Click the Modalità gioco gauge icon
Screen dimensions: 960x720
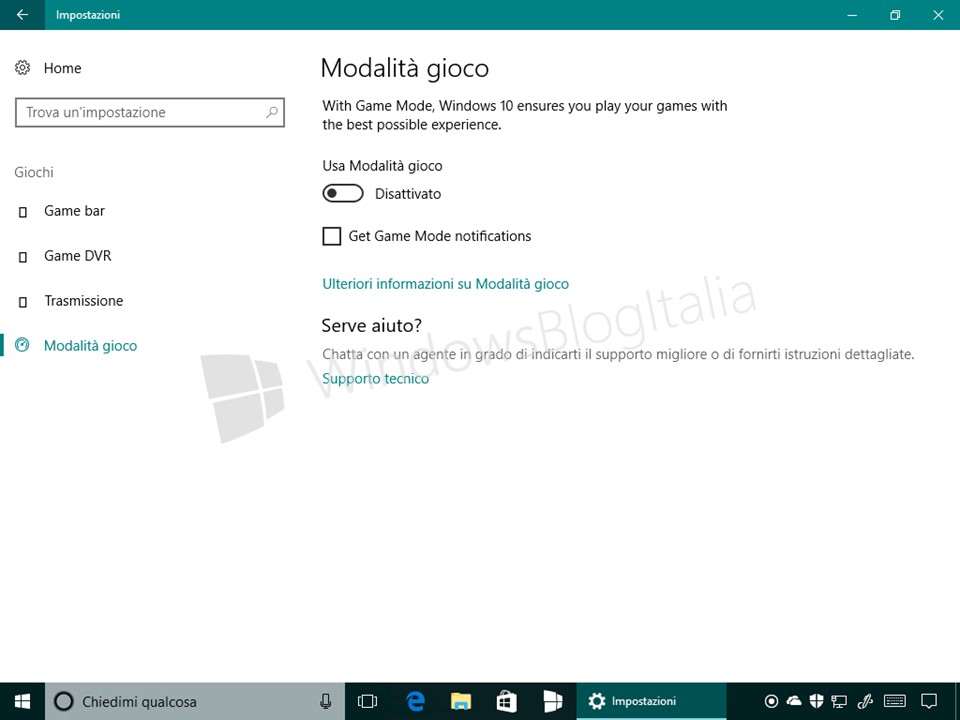[x=22, y=345]
